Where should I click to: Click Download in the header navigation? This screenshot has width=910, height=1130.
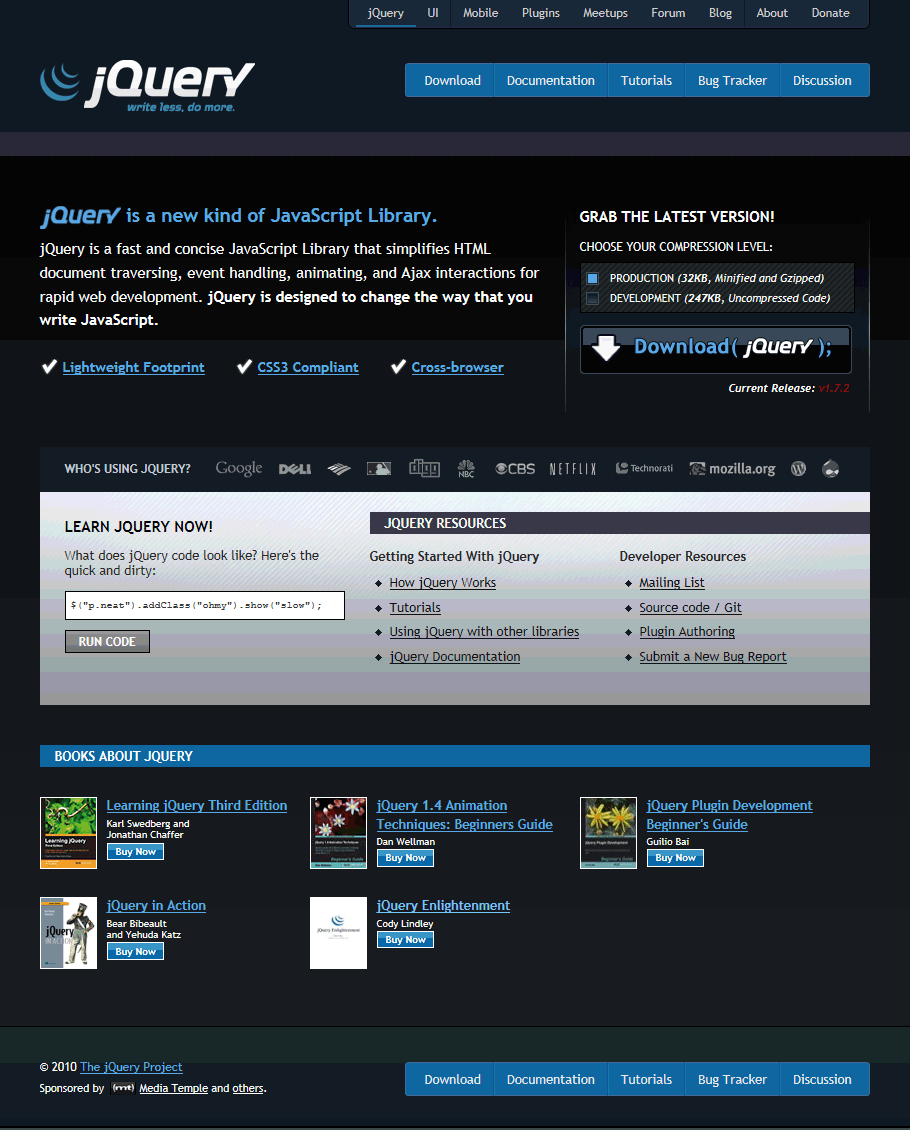point(452,80)
